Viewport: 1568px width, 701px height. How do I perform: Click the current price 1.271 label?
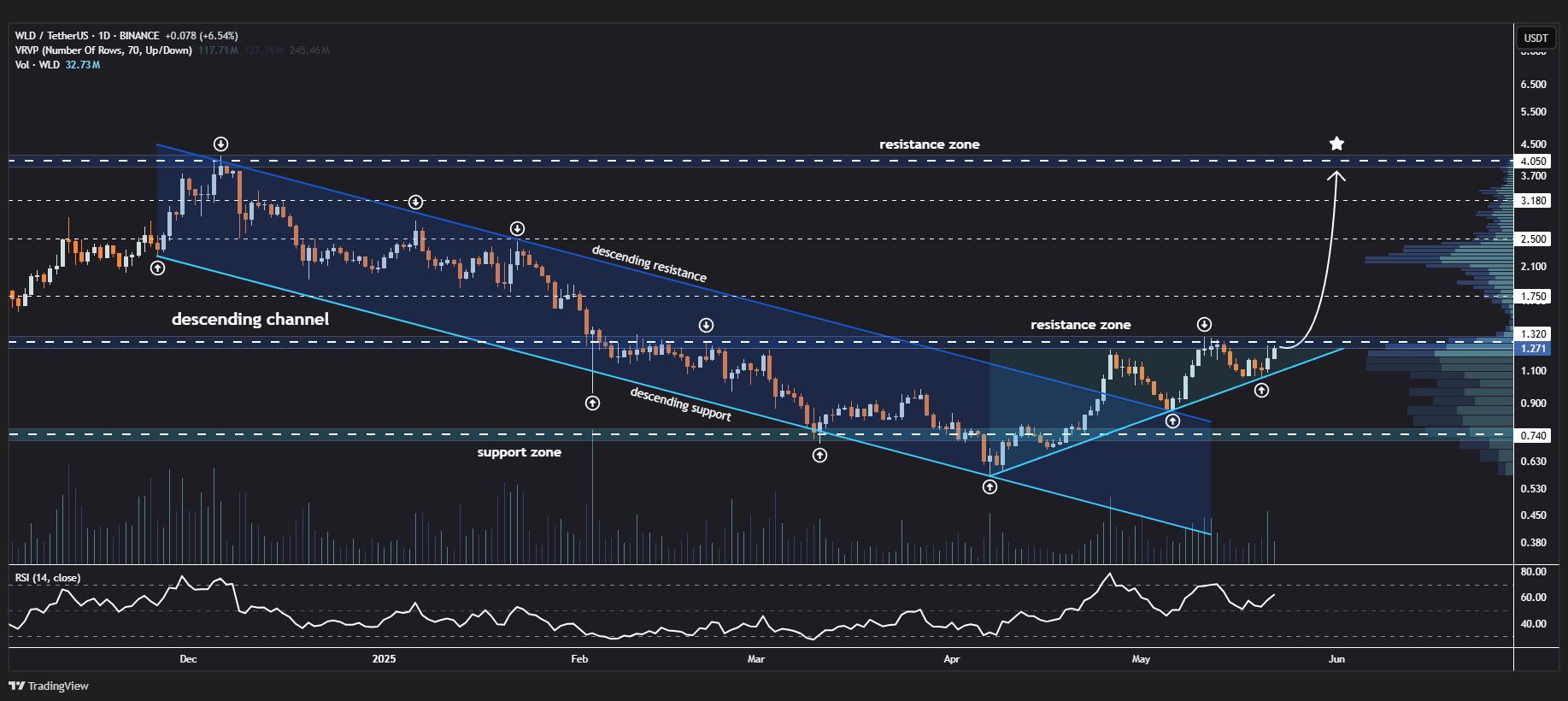click(x=1533, y=349)
